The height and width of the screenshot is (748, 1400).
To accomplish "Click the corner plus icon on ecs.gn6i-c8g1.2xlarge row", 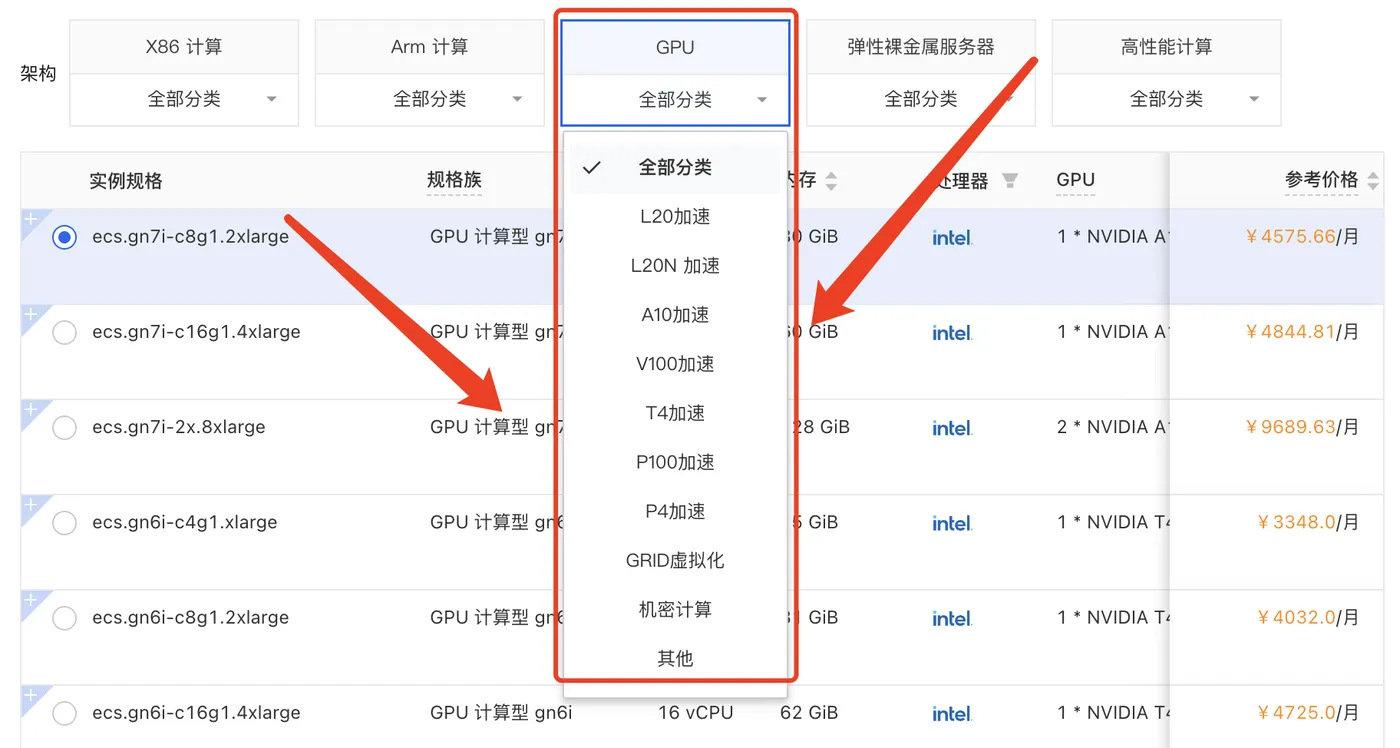I will point(30,599).
